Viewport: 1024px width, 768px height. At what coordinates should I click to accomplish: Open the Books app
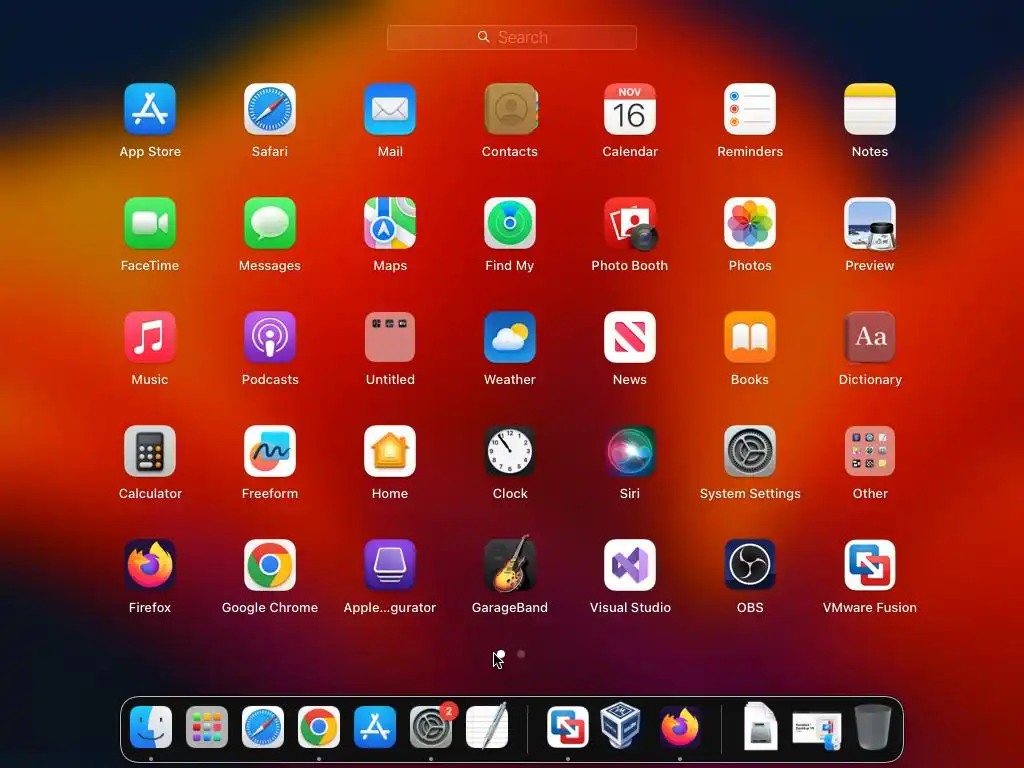pos(750,337)
